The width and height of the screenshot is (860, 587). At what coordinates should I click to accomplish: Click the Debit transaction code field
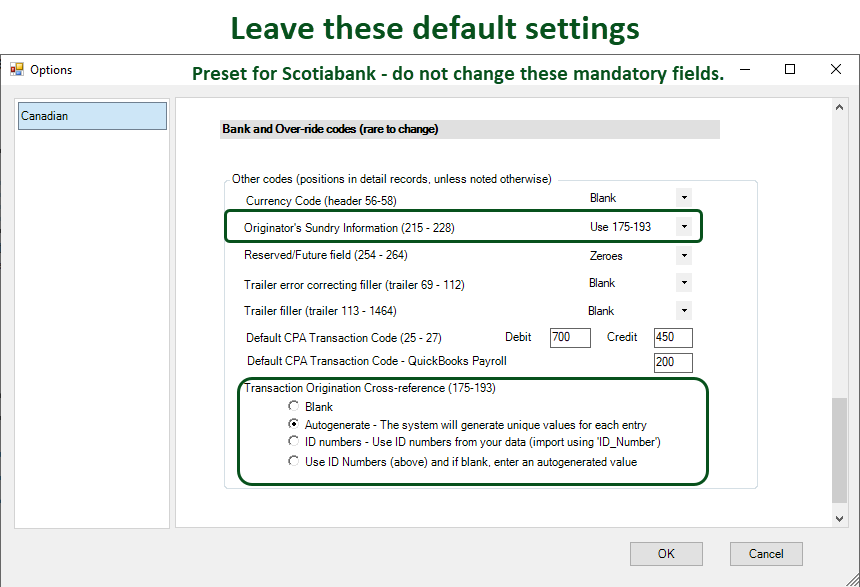(569, 338)
